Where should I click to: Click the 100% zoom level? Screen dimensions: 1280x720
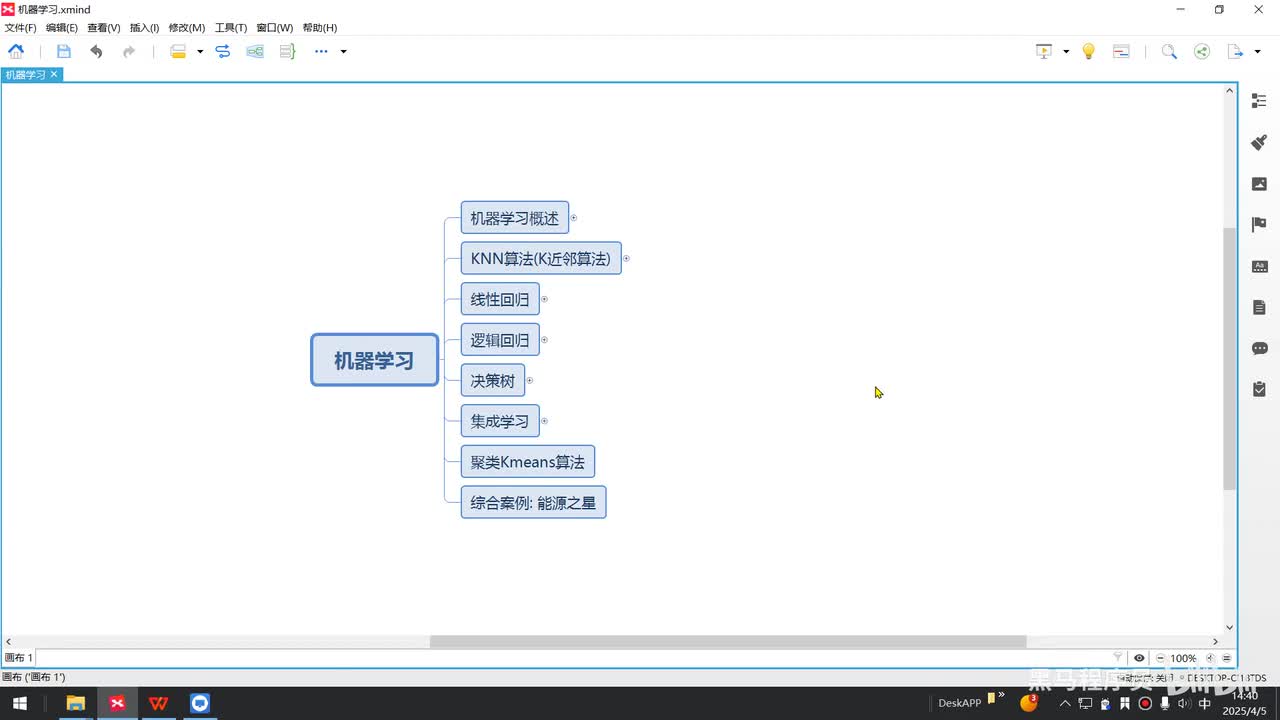[x=1183, y=658]
